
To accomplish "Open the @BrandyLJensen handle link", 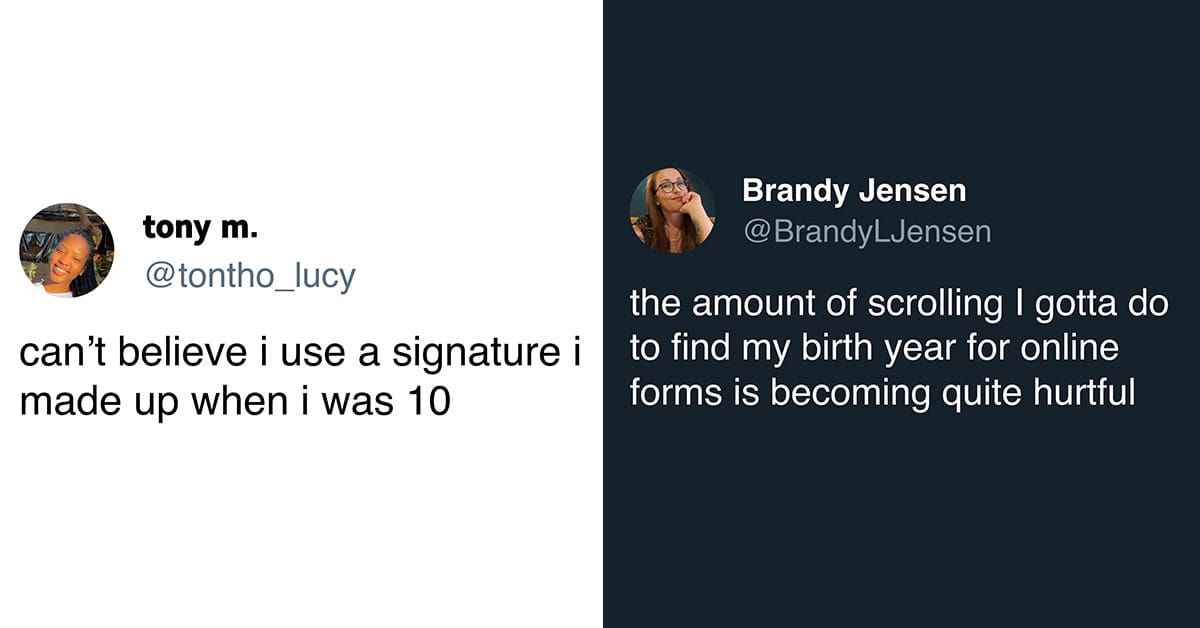I will tap(866, 232).
